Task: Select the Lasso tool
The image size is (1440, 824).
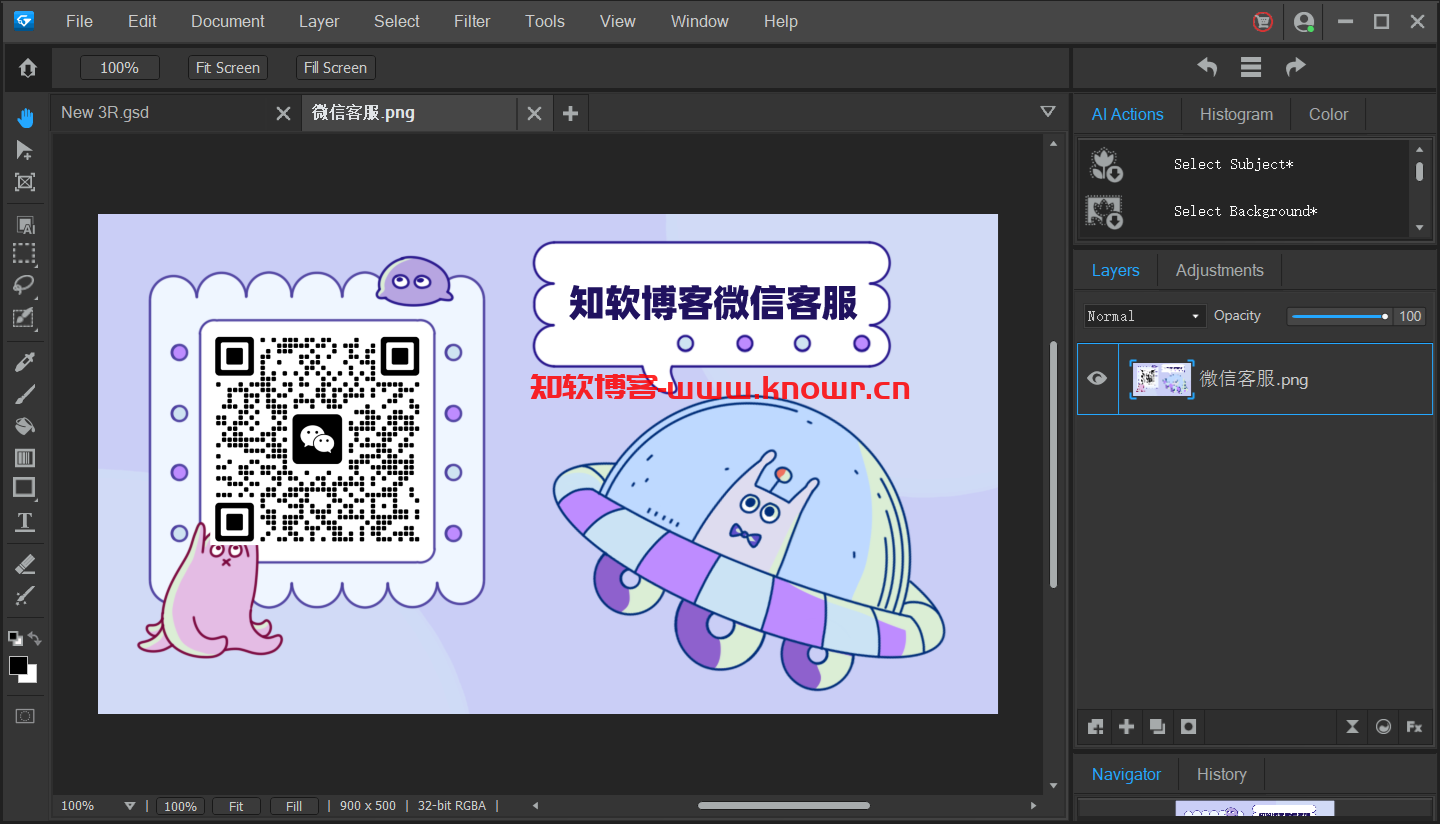Action: point(25,286)
